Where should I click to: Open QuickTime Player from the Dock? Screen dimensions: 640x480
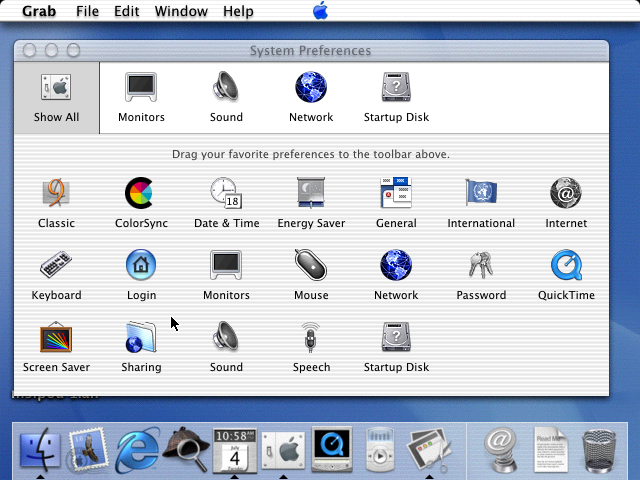(x=332, y=449)
